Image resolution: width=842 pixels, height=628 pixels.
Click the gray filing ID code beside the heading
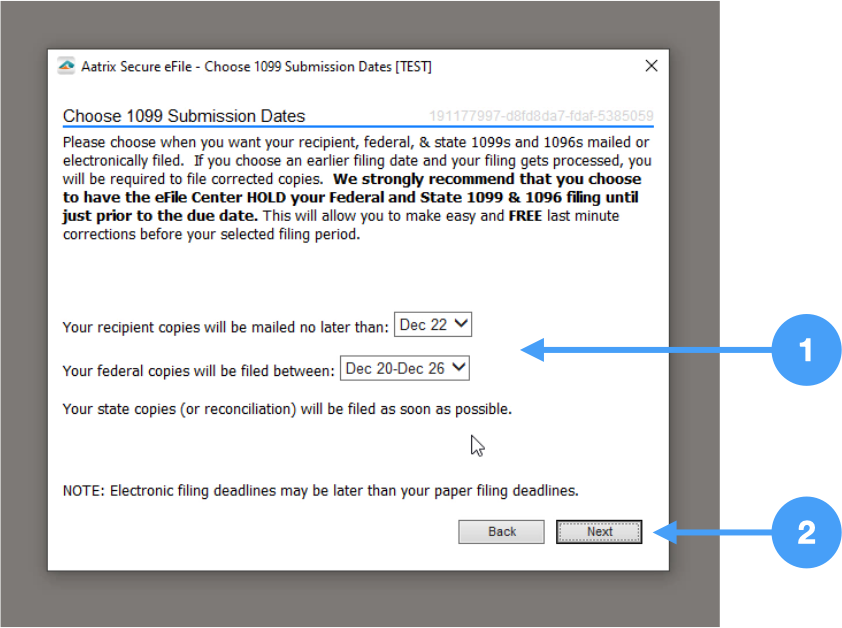[x=541, y=116]
